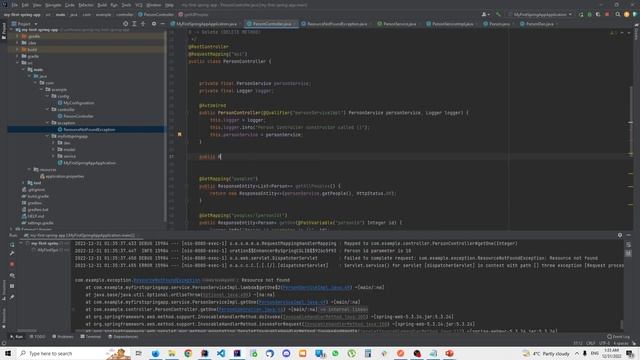Collapse the controller package
The height and width of the screenshot is (360, 640).
[47, 109]
